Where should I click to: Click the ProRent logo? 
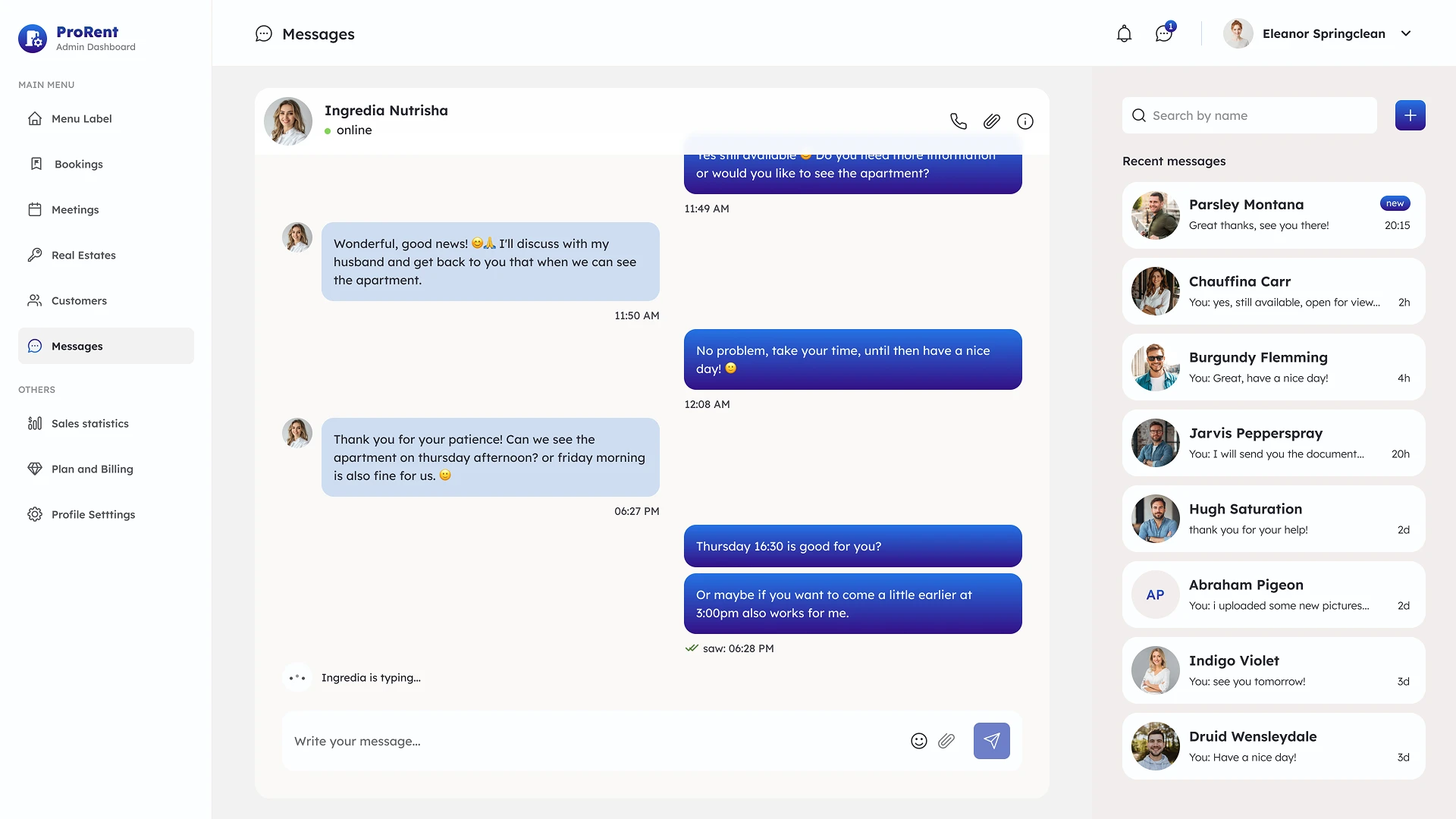pyautogui.click(x=33, y=38)
